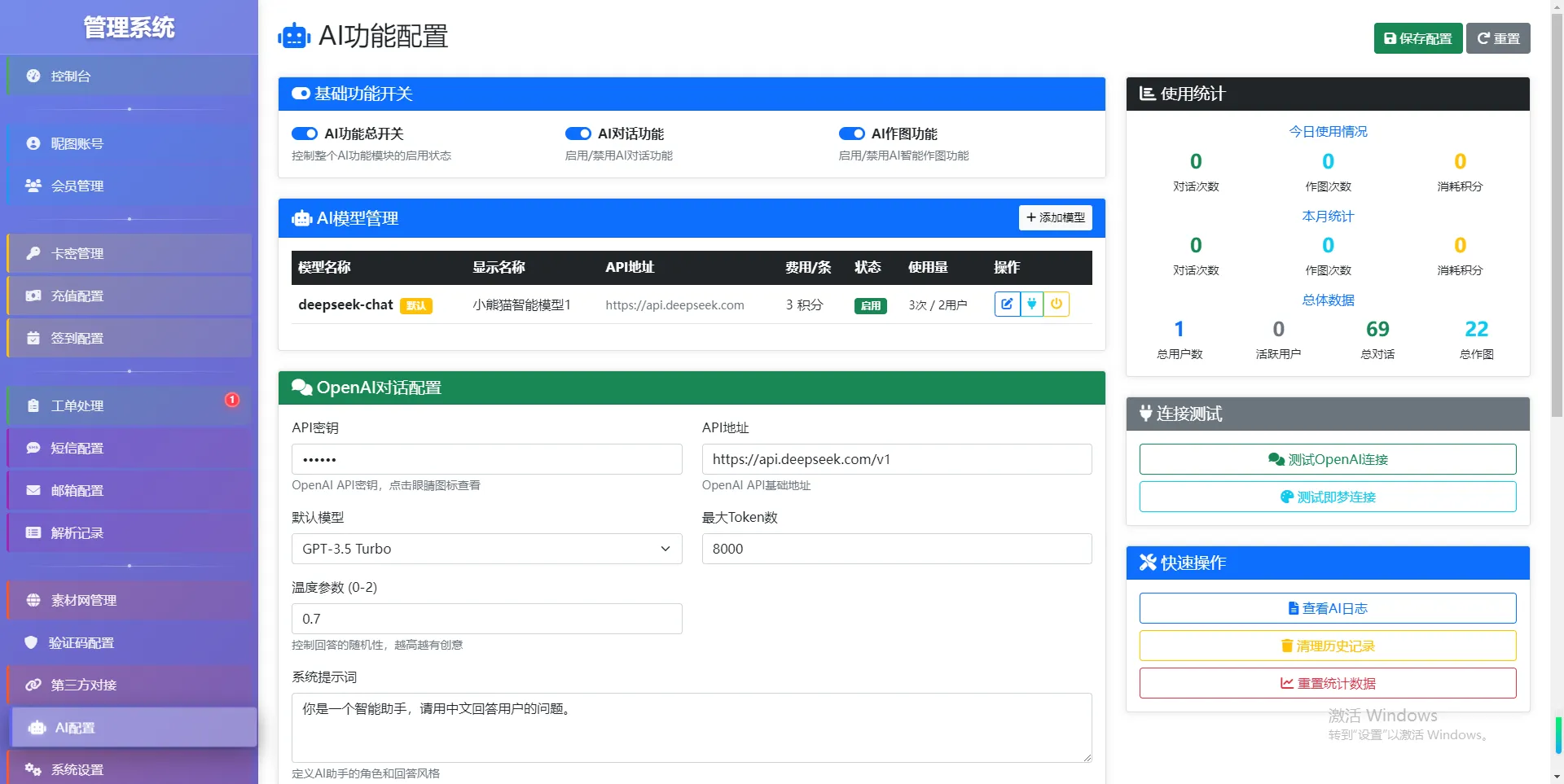Turn off the AI对话功能 switch
The image size is (1564, 784).
click(x=578, y=134)
